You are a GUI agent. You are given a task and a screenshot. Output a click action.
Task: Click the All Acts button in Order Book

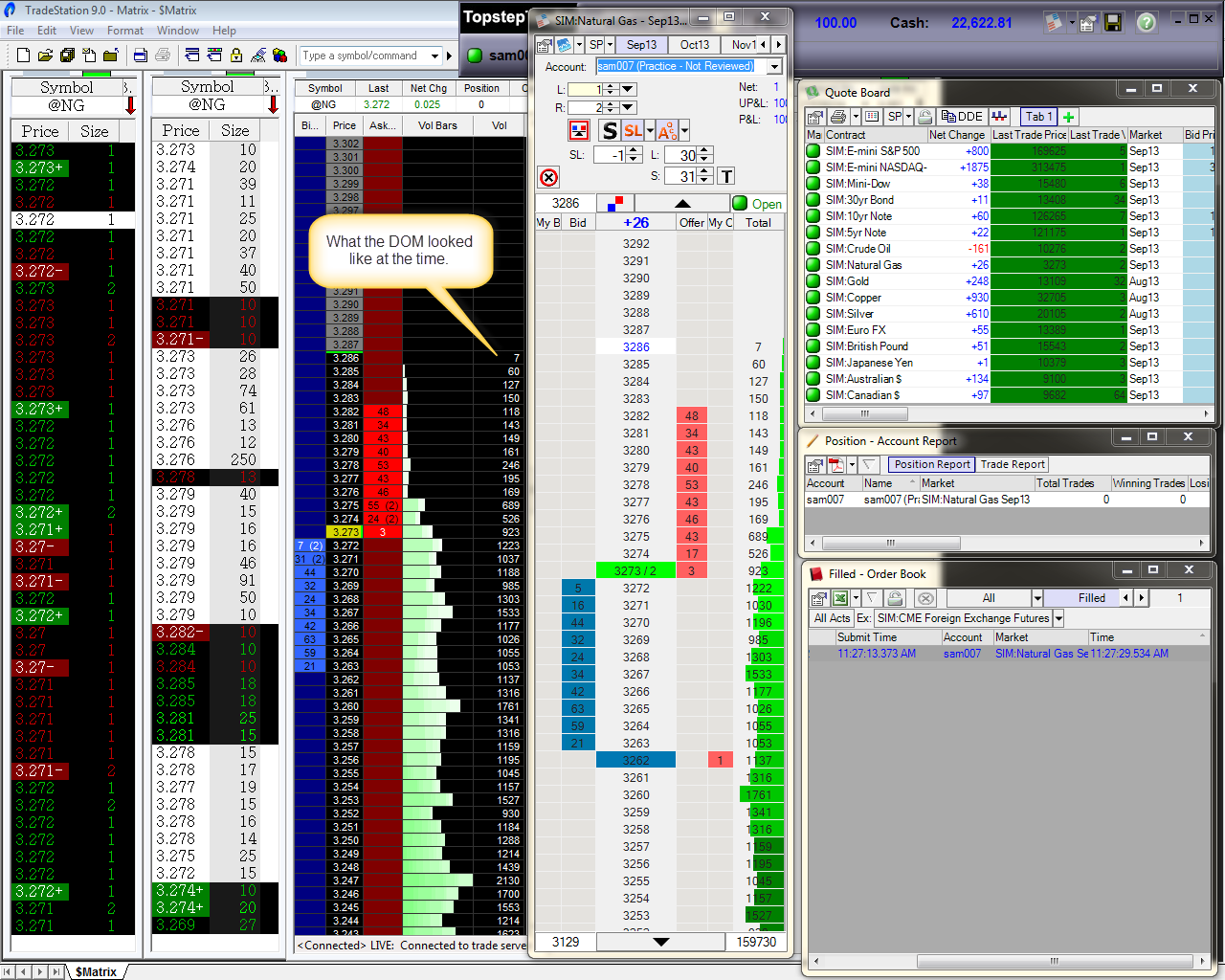point(832,618)
